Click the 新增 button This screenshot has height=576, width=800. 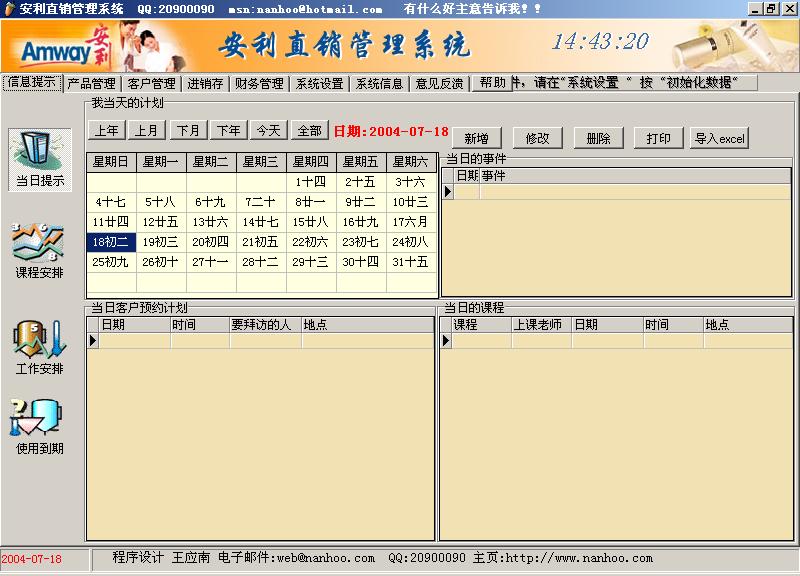click(477, 138)
